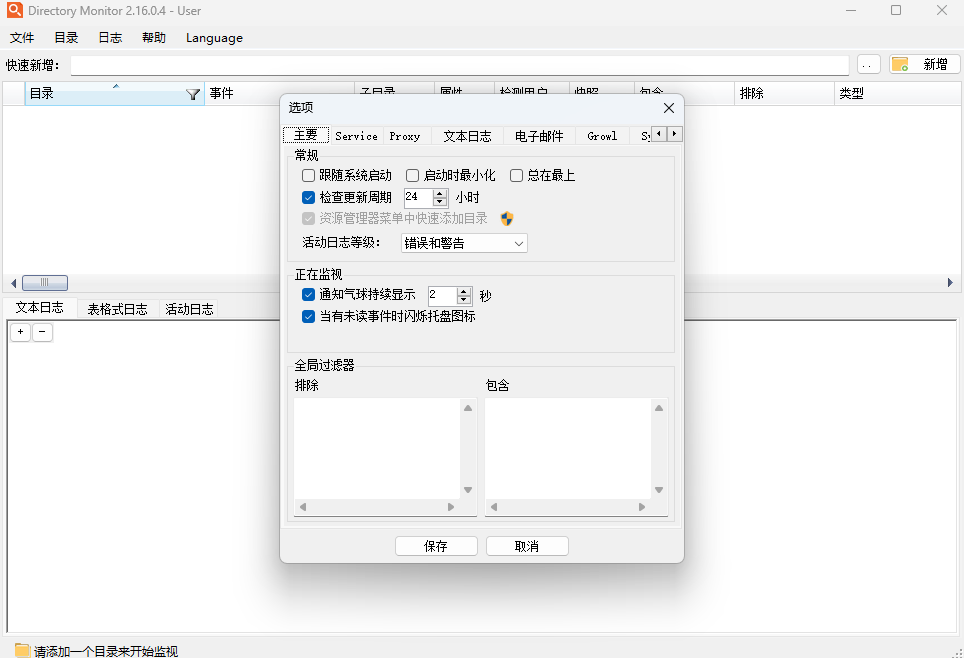Viewport: 964px width, 658px height.
Task: Click the plus button in text log
Action: click(x=20, y=332)
